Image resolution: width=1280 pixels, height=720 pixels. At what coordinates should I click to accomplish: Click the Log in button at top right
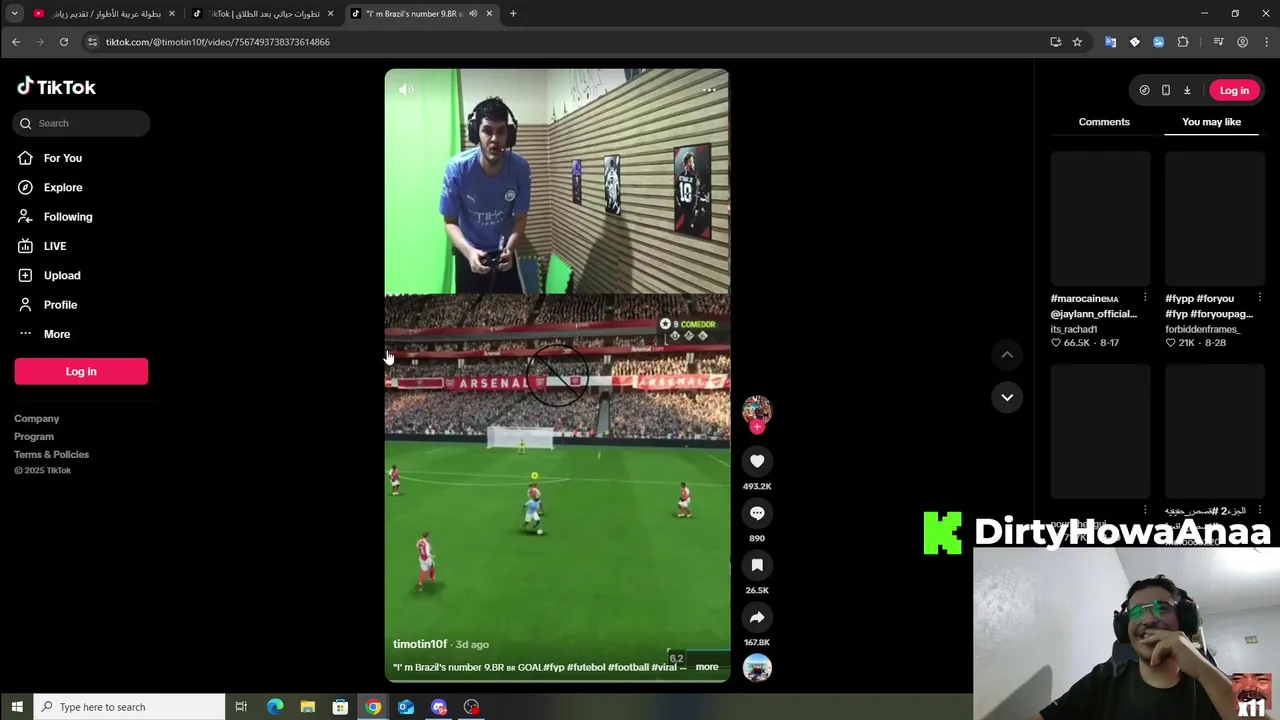1234,90
